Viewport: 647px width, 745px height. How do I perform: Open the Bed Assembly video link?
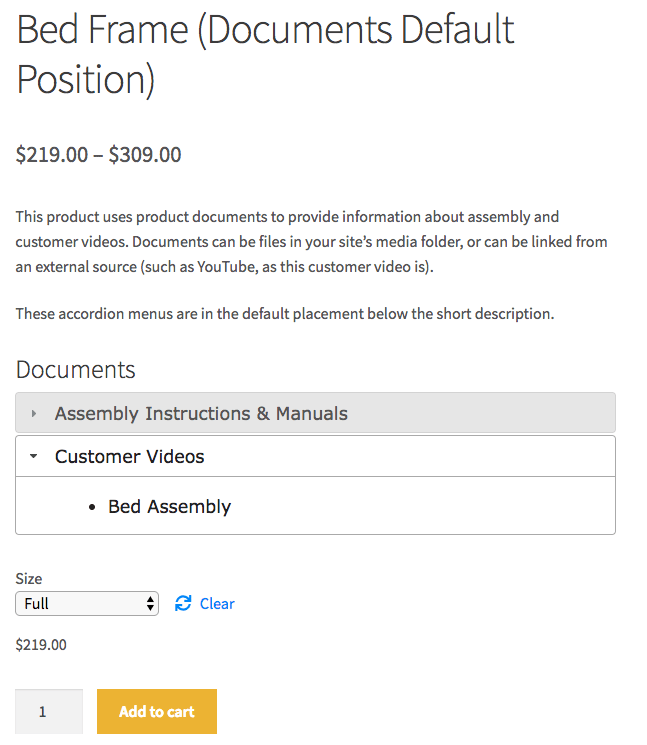click(169, 507)
